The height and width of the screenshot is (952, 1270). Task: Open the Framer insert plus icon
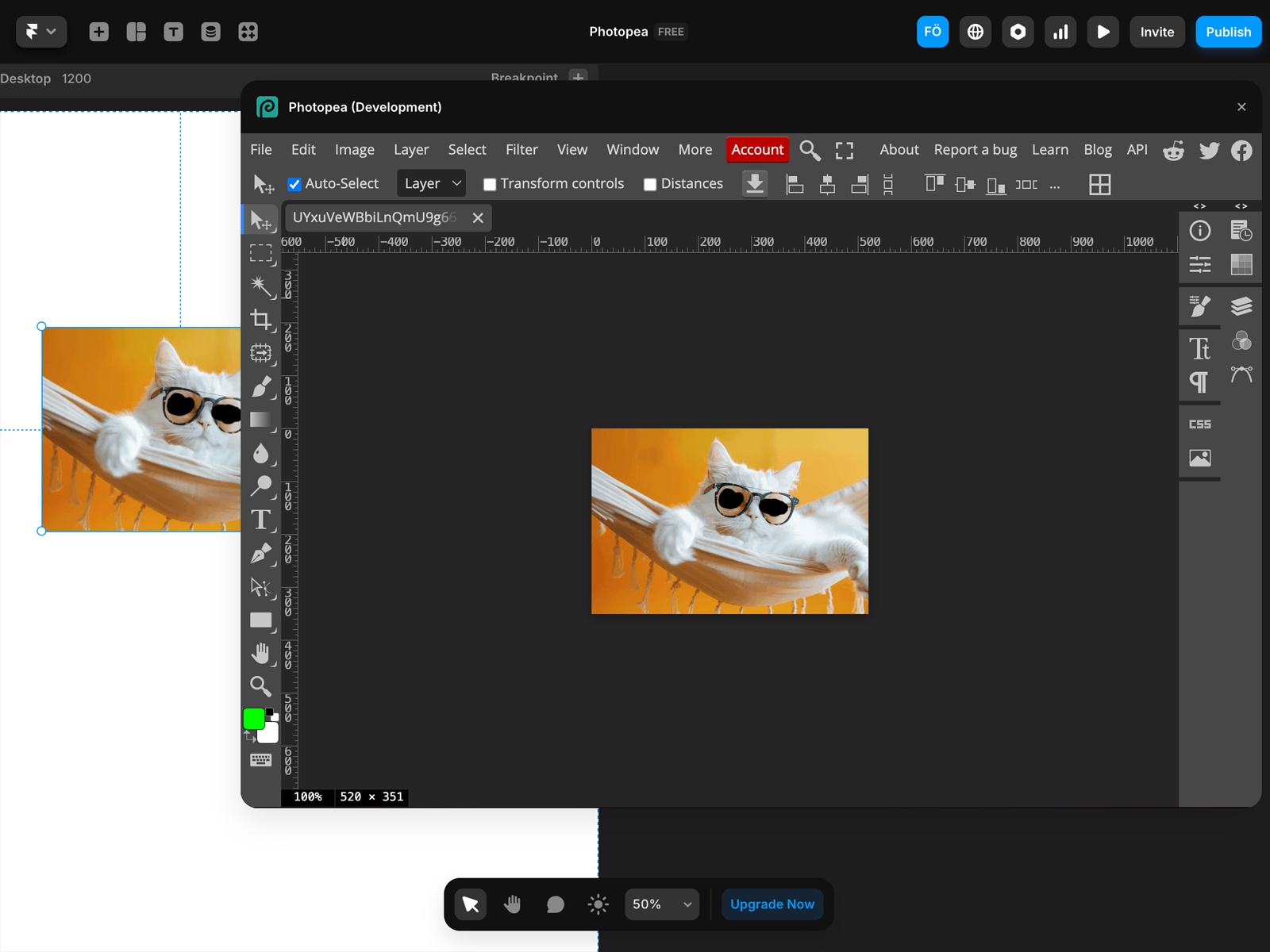point(99,32)
